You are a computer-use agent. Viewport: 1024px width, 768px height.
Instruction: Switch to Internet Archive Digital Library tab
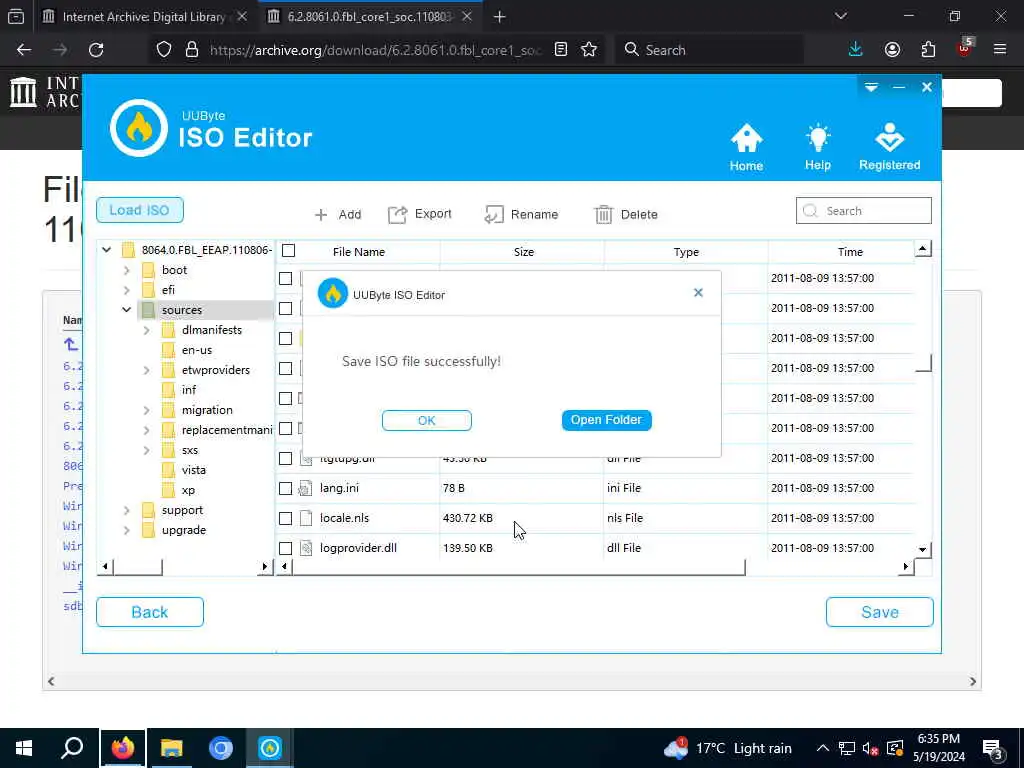[144, 16]
